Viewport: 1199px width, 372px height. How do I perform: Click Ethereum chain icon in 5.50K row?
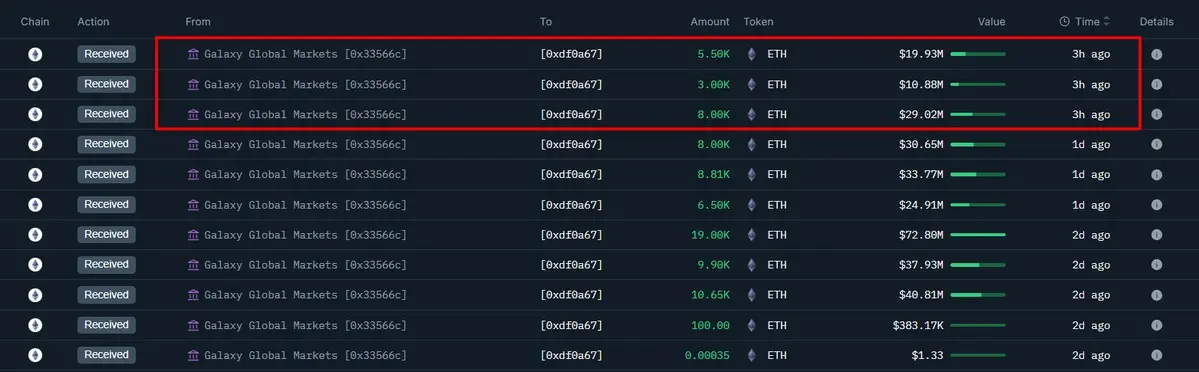point(35,54)
